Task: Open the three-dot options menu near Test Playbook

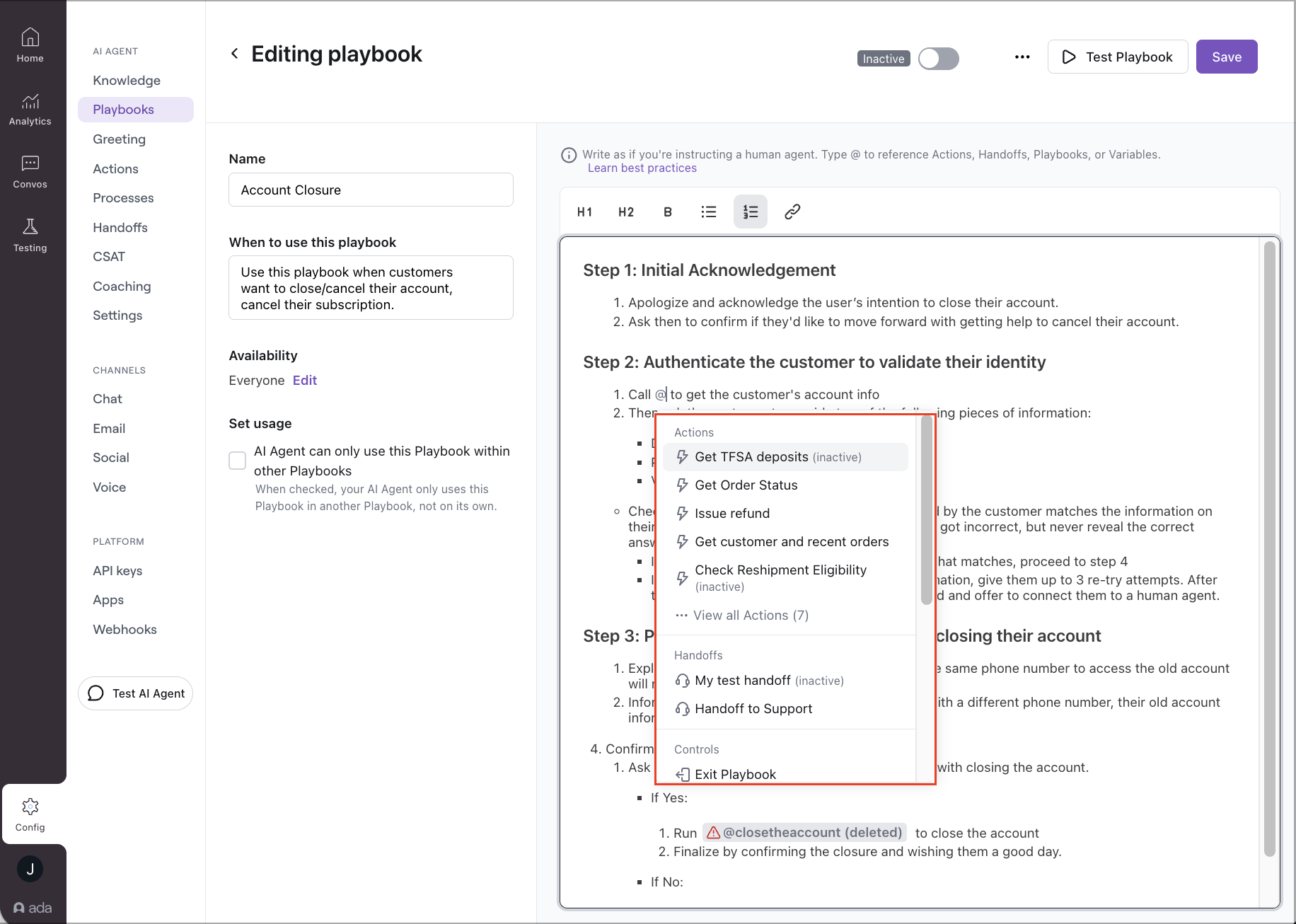Action: coord(1022,57)
